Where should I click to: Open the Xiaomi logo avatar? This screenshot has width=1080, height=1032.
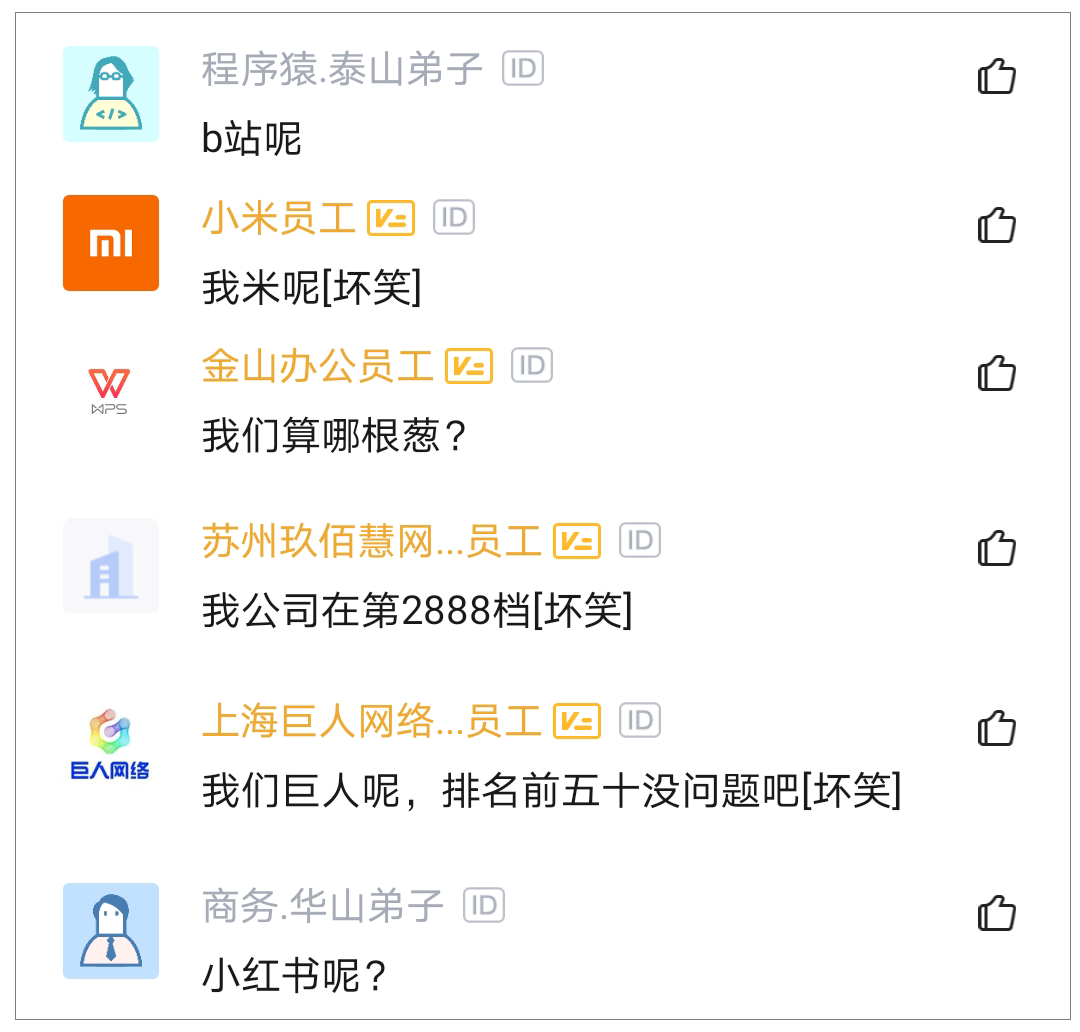tap(111, 243)
